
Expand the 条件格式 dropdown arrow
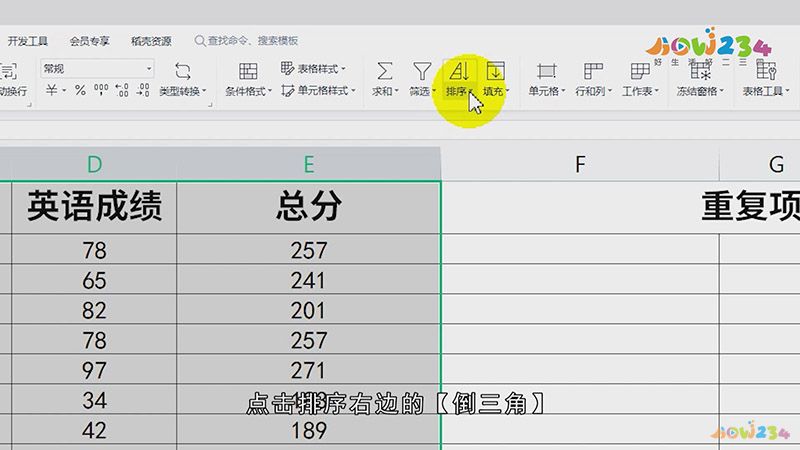[269, 91]
